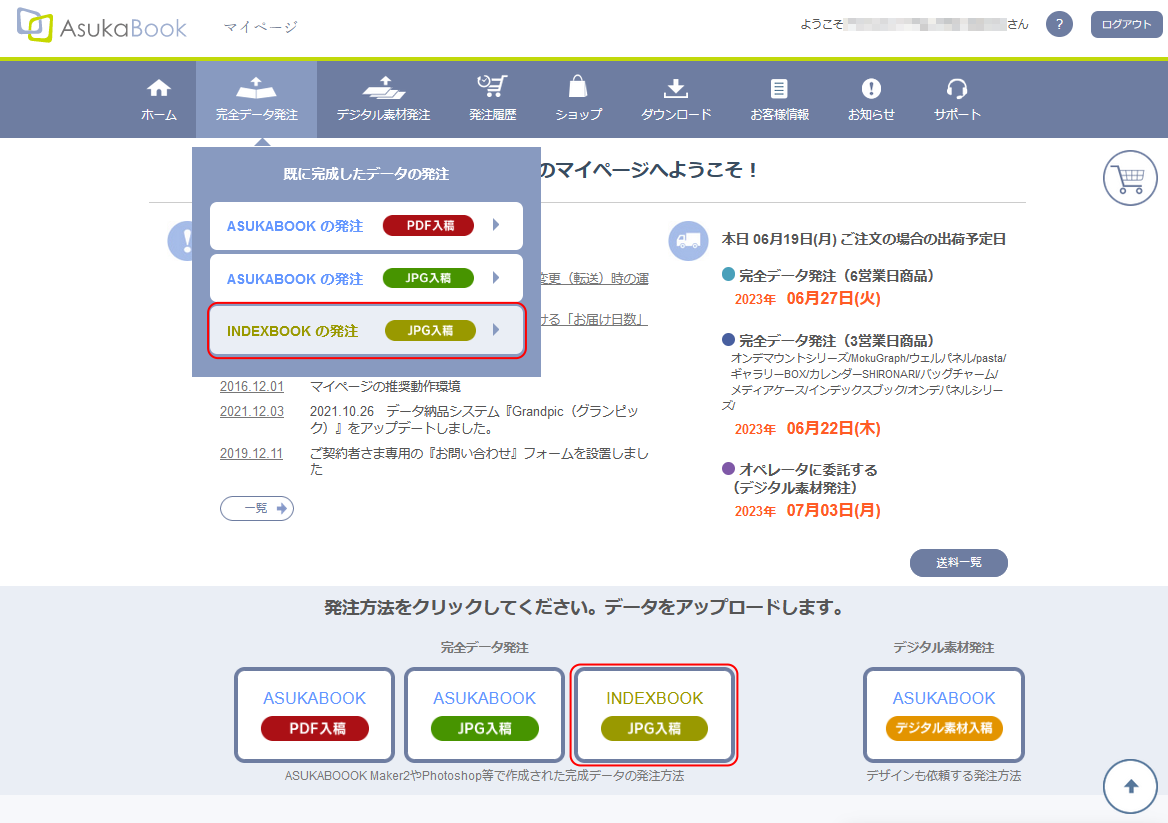This screenshot has height=823, width=1168.
Task: Click the マイページ header link
Action: tap(261, 27)
